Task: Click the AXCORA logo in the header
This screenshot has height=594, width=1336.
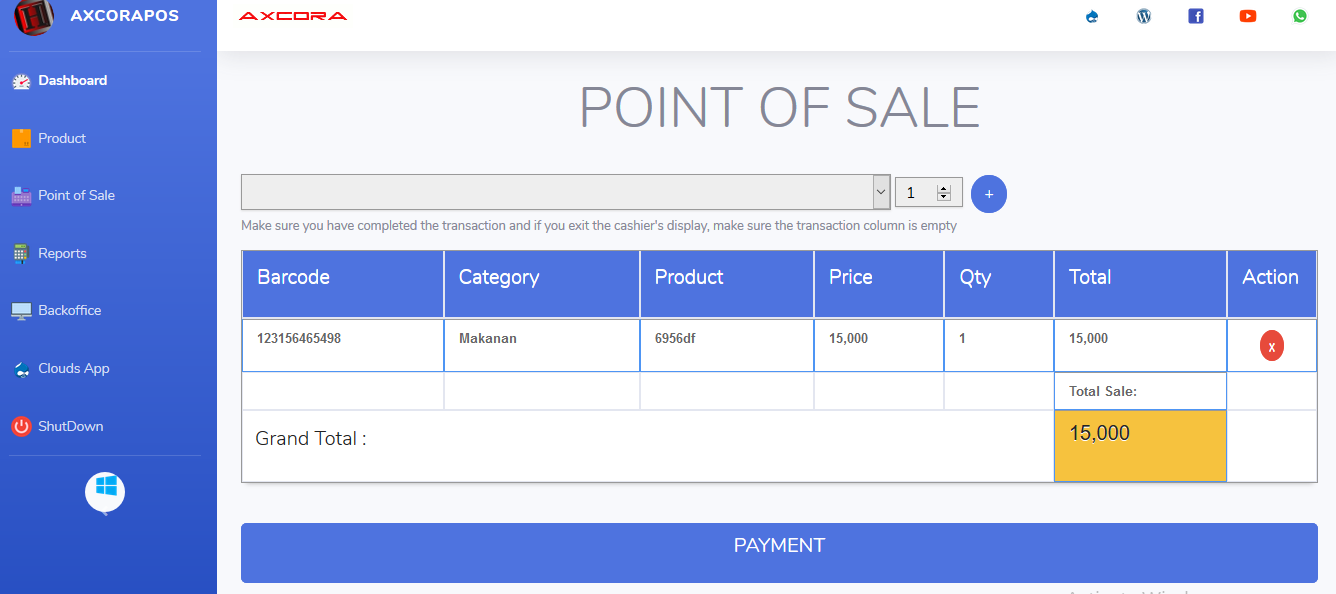Action: point(292,16)
